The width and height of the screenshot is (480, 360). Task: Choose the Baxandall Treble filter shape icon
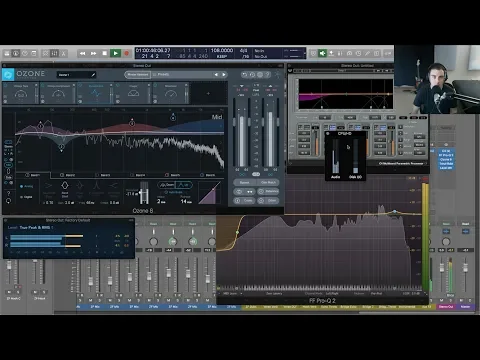[113, 186]
